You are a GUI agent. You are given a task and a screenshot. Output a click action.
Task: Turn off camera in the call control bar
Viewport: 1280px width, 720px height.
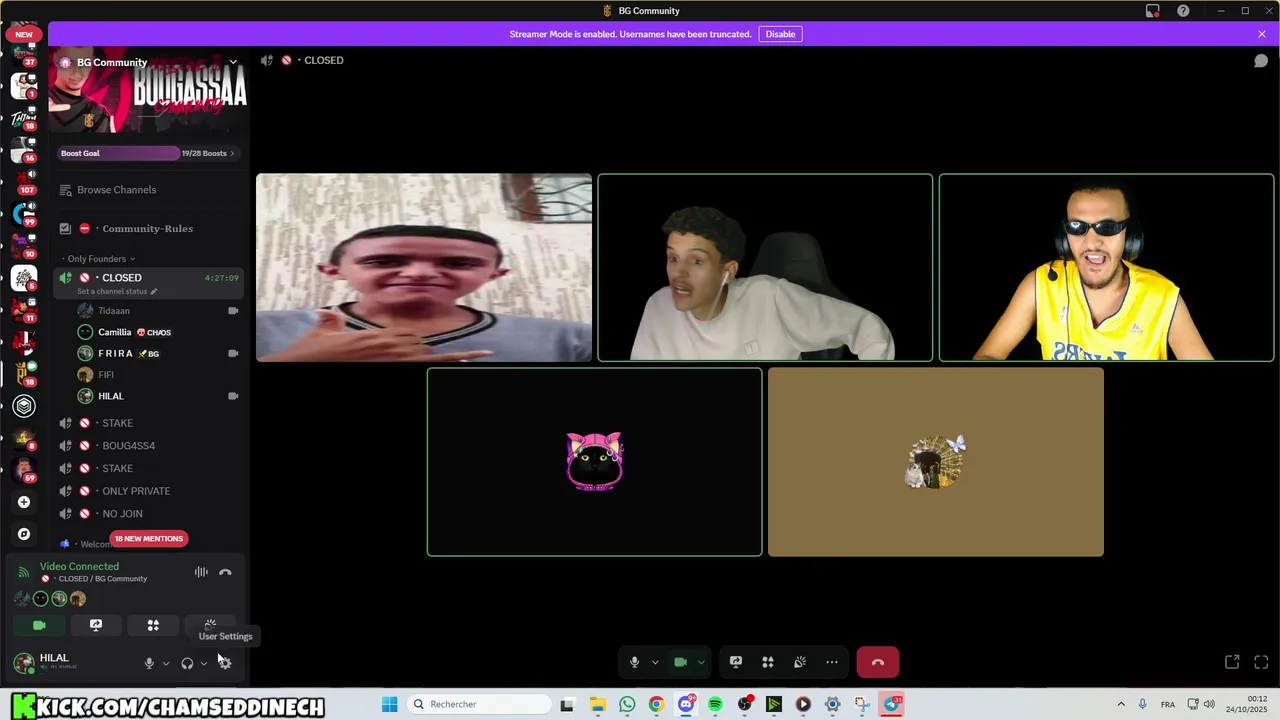[680, 662]
